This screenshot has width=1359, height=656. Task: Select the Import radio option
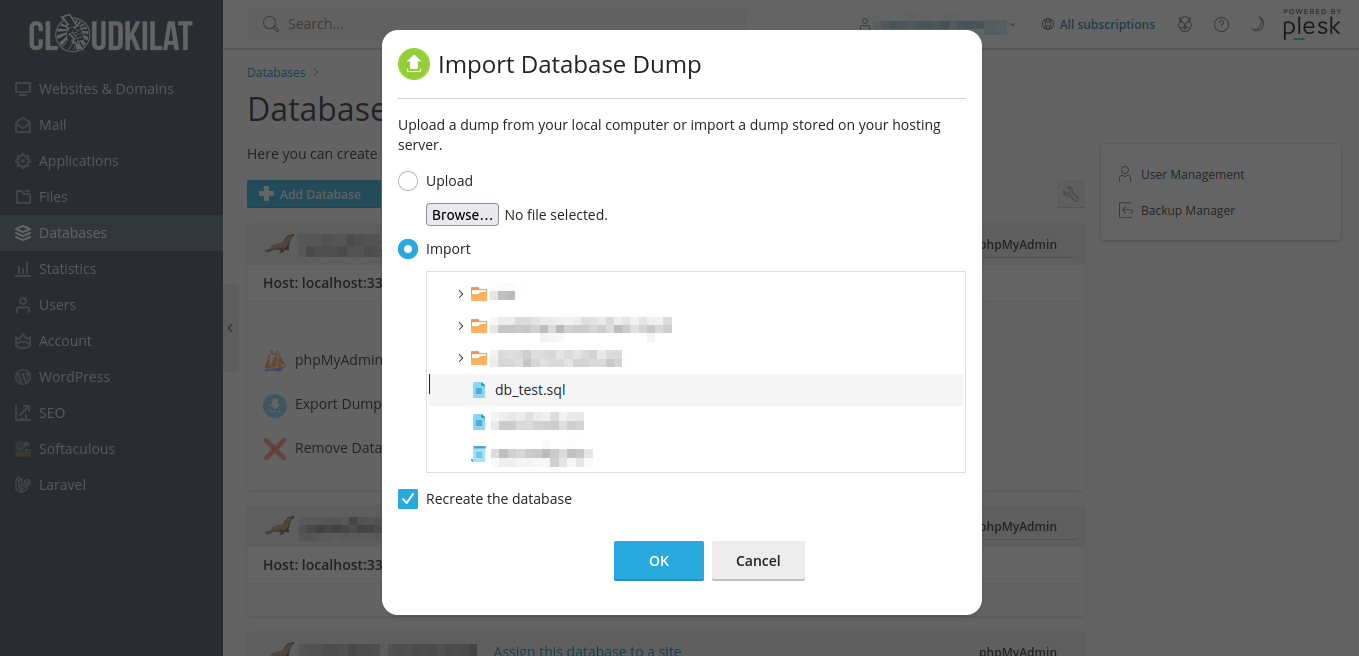(x=408, y=249)
